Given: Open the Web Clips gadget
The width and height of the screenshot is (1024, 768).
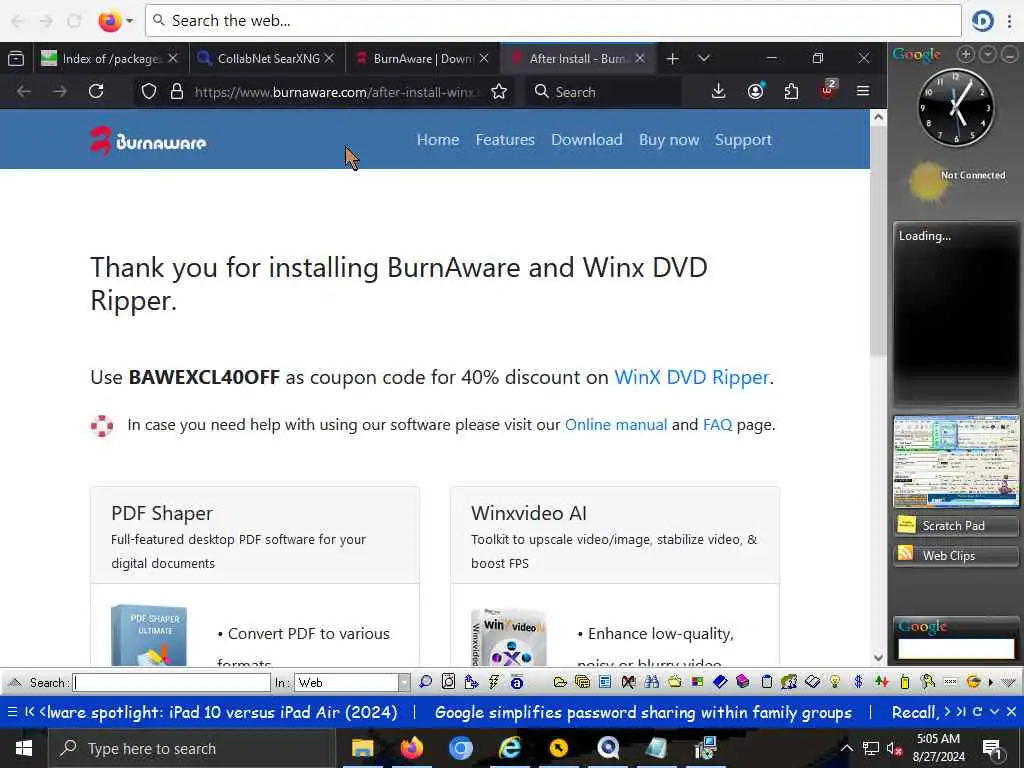Looking at the screenshot, I should tap(955, 556).
